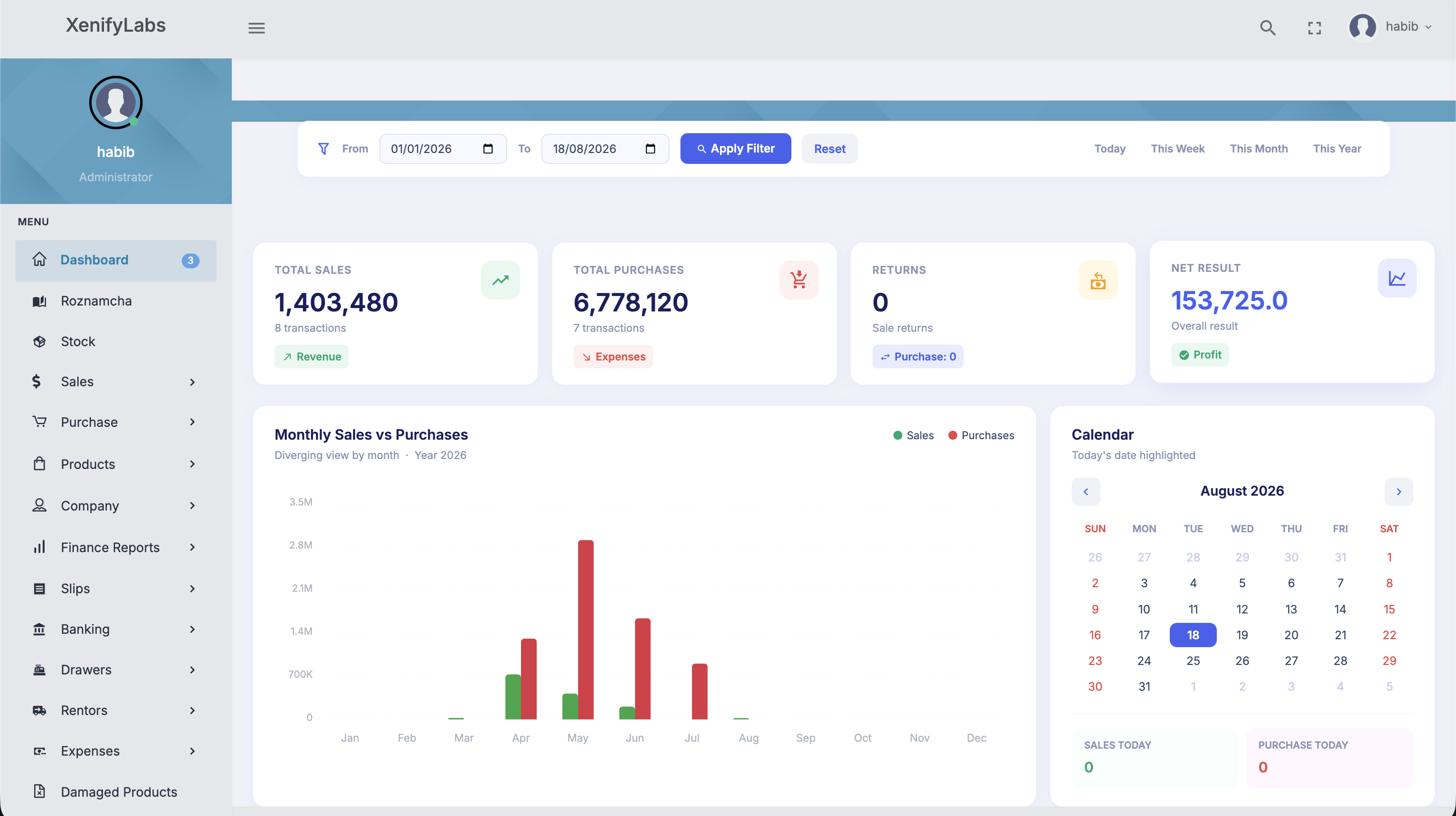Image resolution: width=1456 pixels, height=816 pixels.
Task: Click the Stock cube icon
Action: pos(39,341)
